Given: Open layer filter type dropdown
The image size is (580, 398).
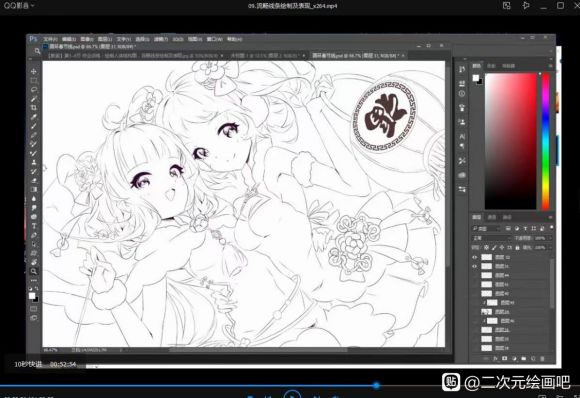Looking at the screenshot, I should (x=486, y=229).
